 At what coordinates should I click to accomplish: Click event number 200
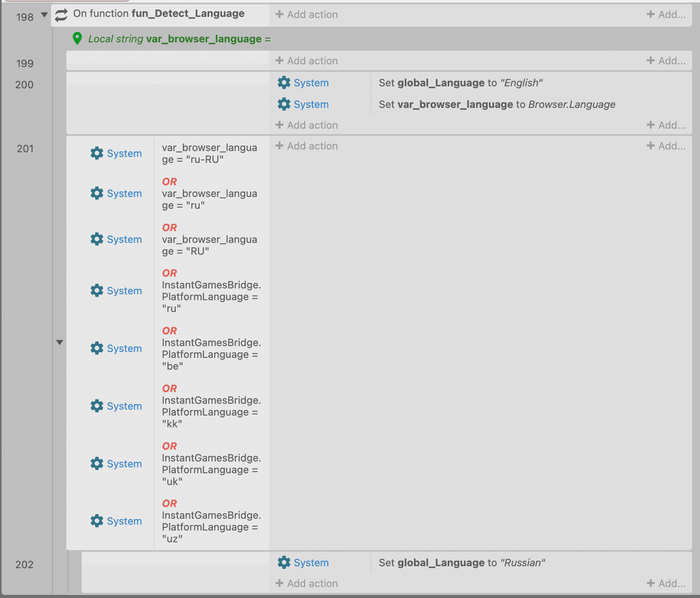click(x=25, y=84)
